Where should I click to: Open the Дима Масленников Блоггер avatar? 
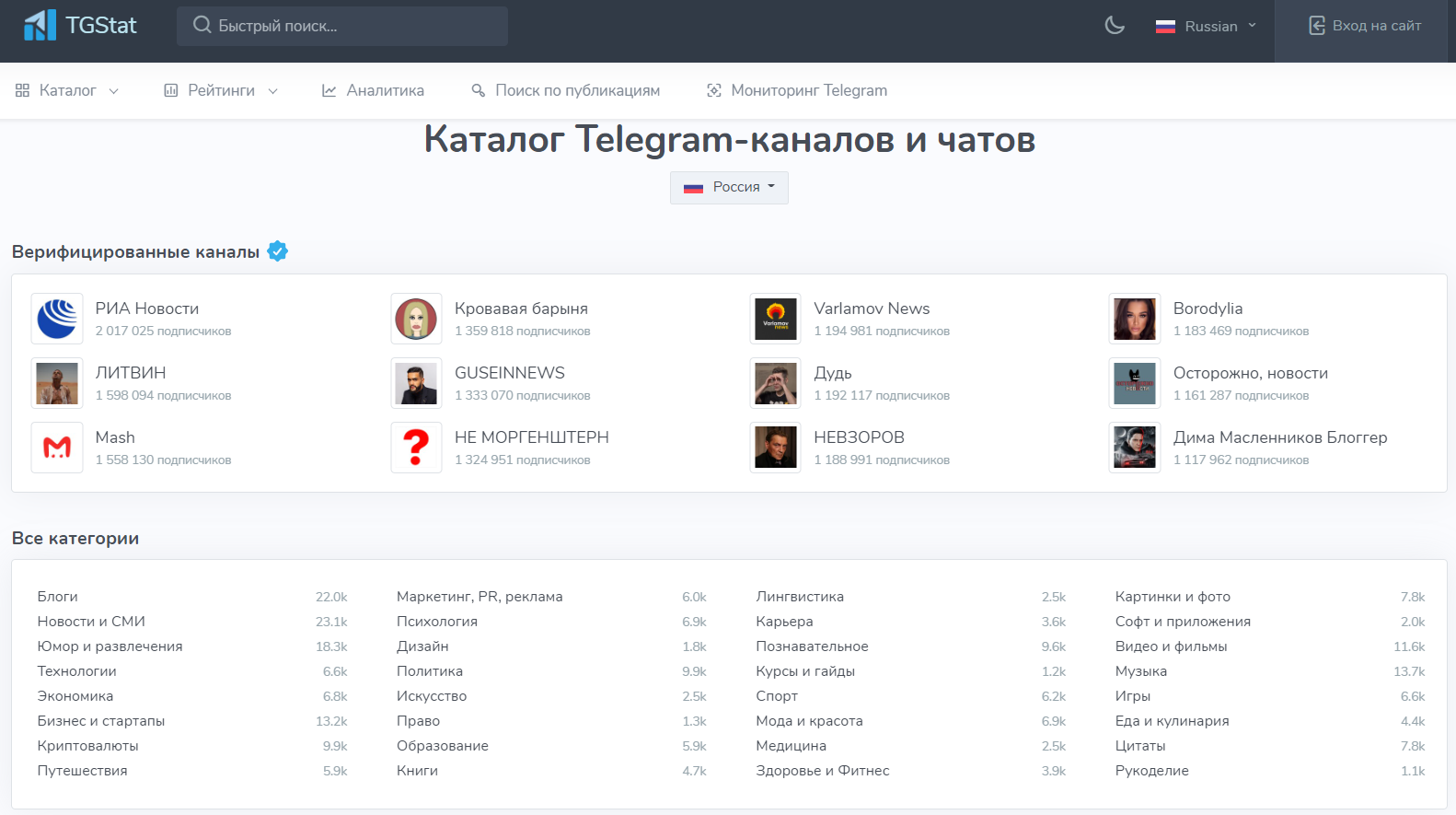[x=1135, y=448]
